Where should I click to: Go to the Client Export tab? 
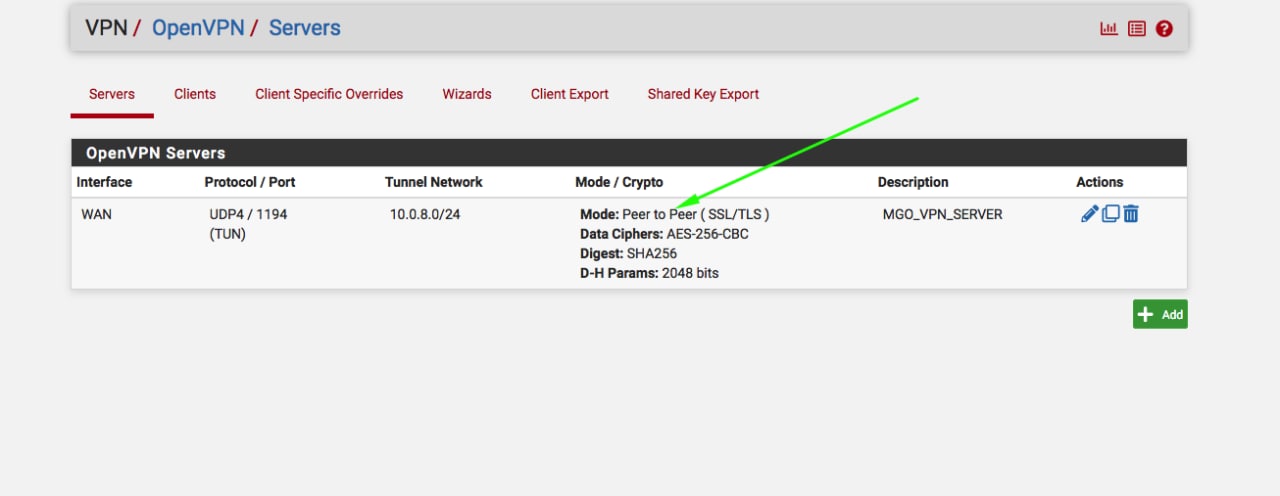[x=570, y=94]
